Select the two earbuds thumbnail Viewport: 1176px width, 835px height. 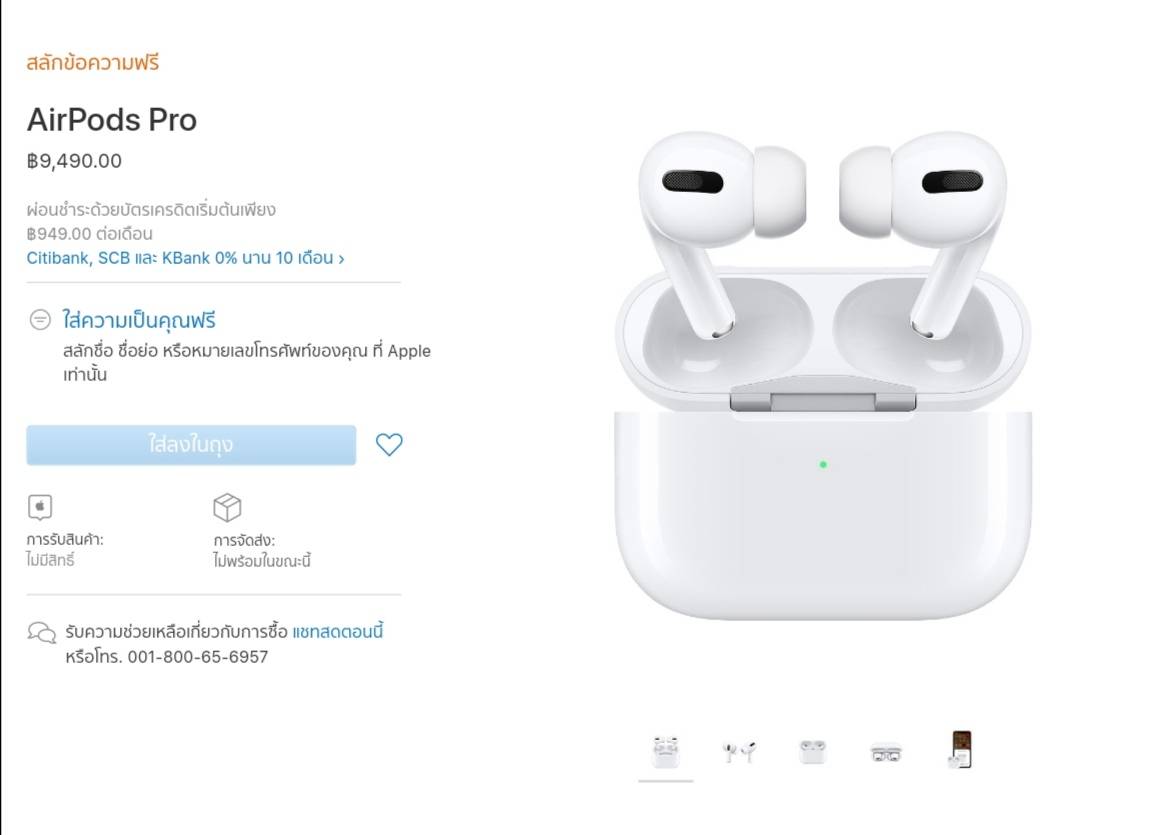tap(739, 751)
